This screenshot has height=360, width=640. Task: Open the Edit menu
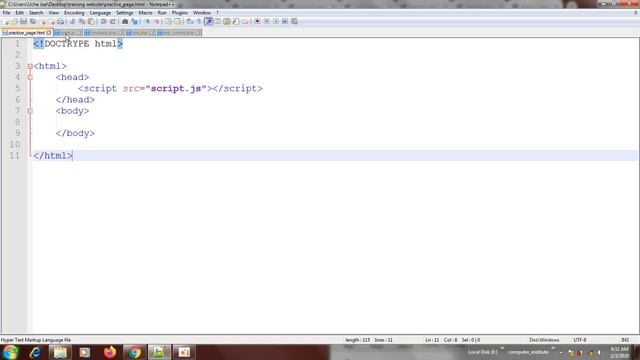point(19,13)
